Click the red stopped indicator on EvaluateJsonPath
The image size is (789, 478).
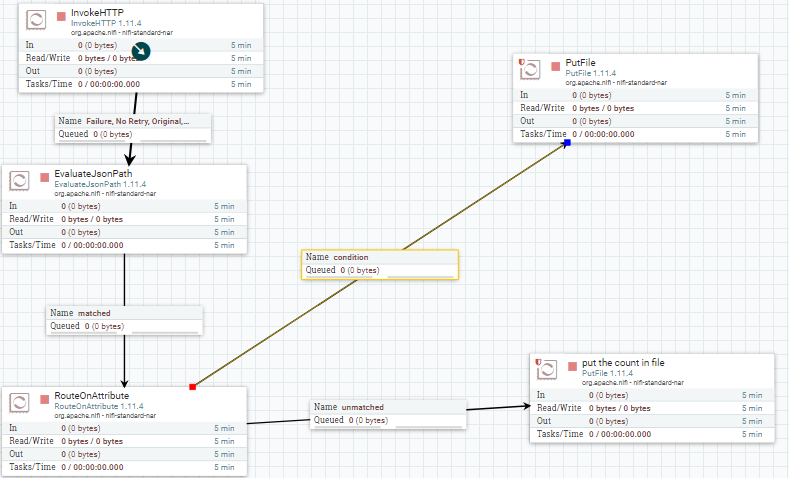[x=45, y=177]
